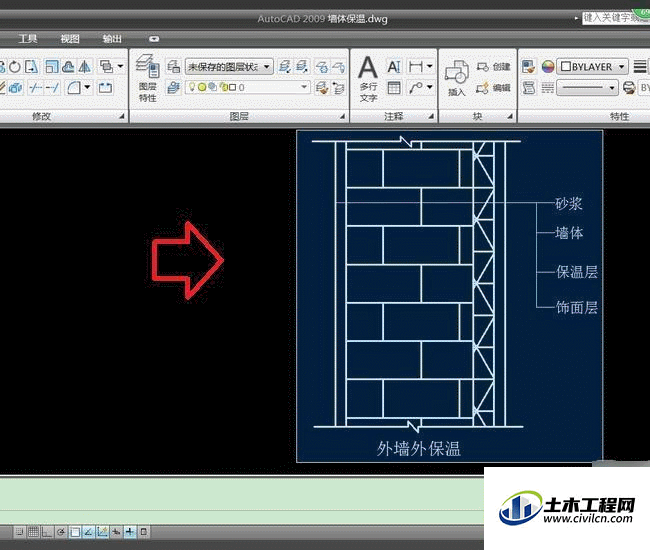Image resolution: width=650 pixels, height=550 pixels.
Task: Click the Layer Off icon
Action: point(339,66)
